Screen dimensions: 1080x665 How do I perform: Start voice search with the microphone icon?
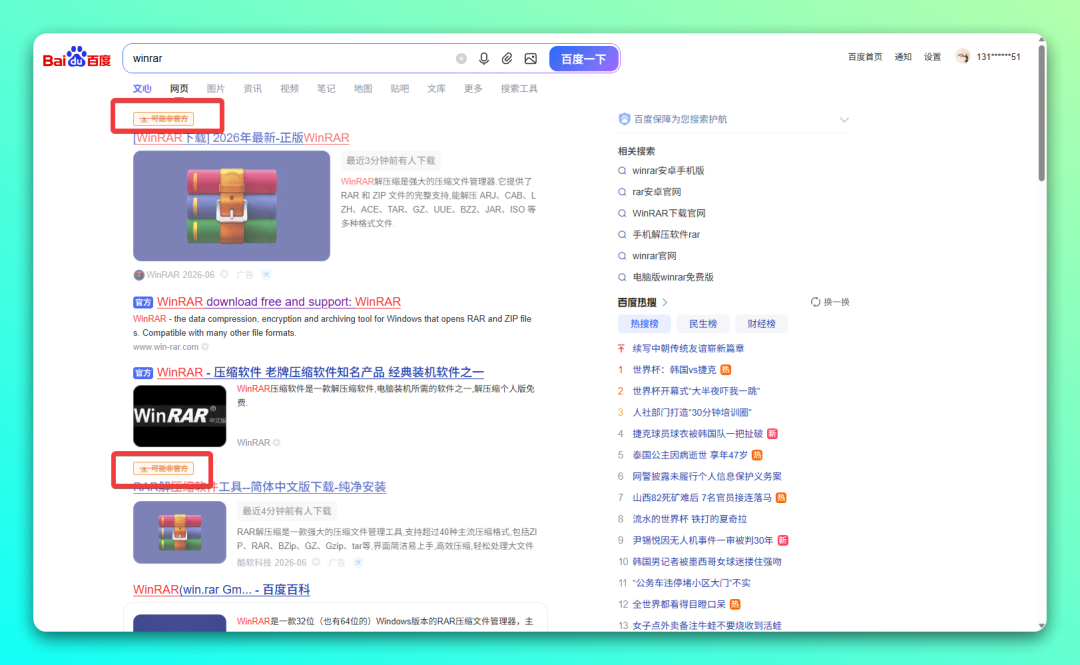click(484, 59)
